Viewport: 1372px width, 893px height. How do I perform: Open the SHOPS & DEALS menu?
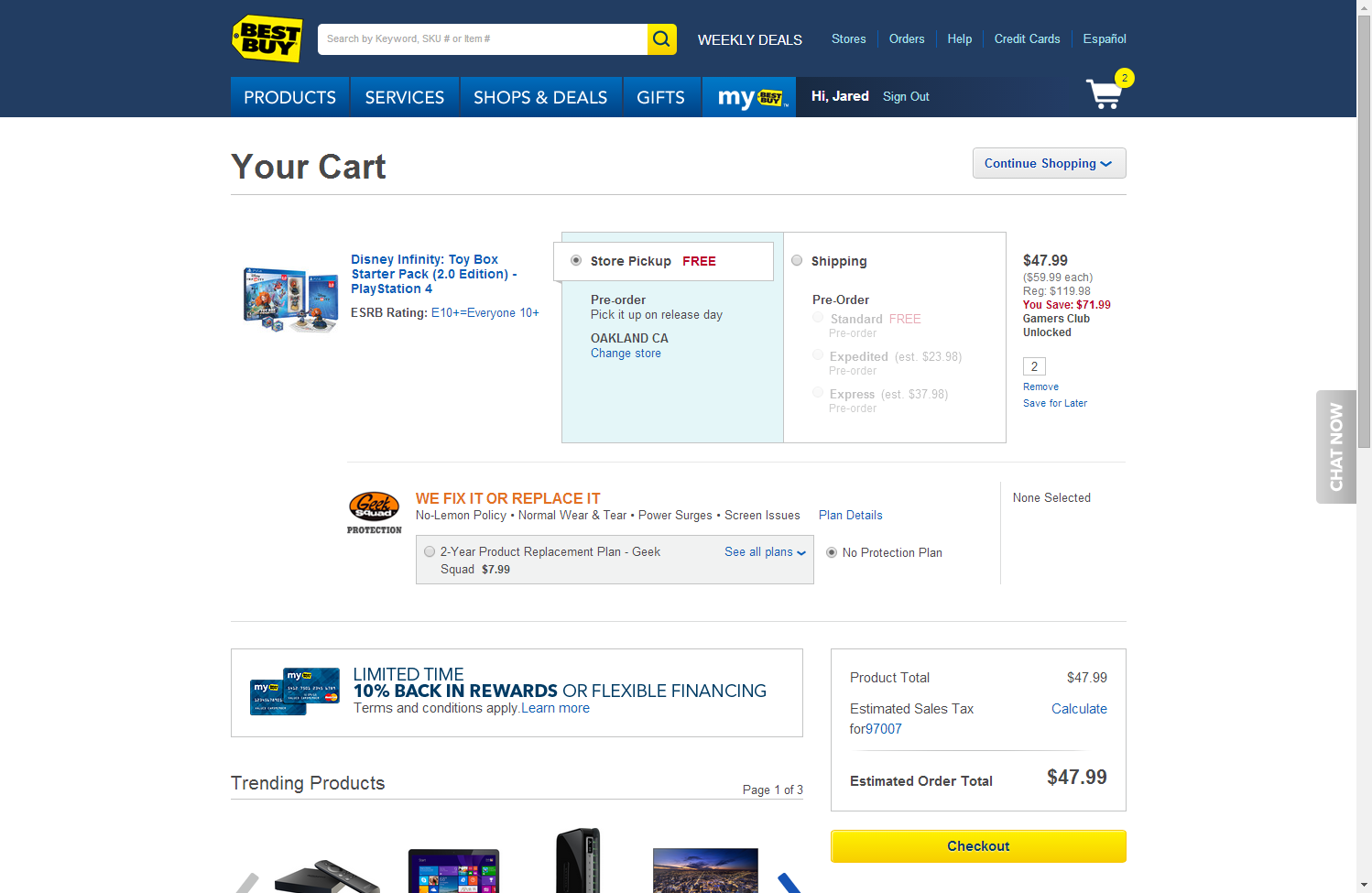540,97
